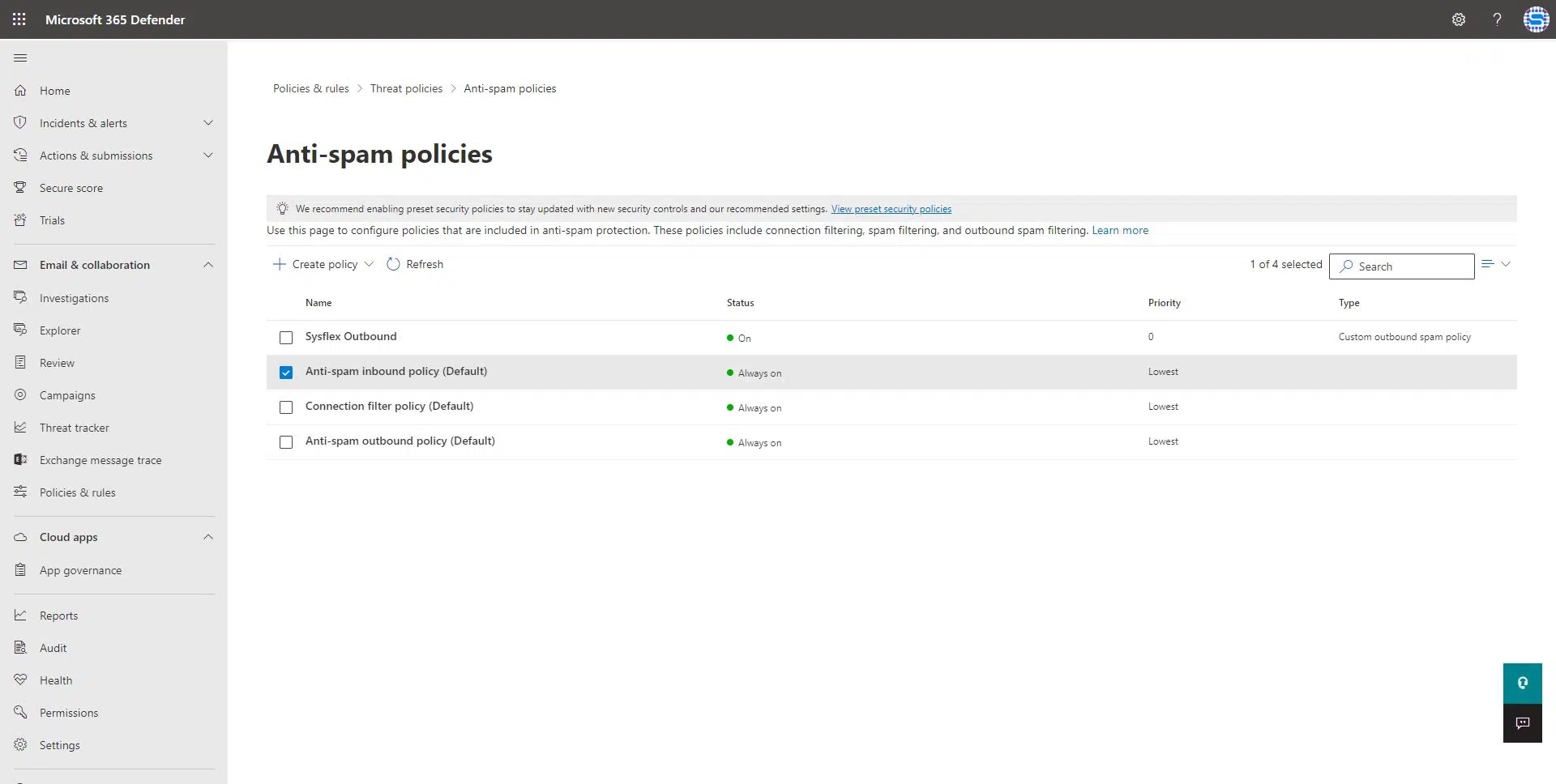This screenshot has width=1556, height=784.
Task: Click the Secure score trophy icon
Action: (x=21, y=187)
